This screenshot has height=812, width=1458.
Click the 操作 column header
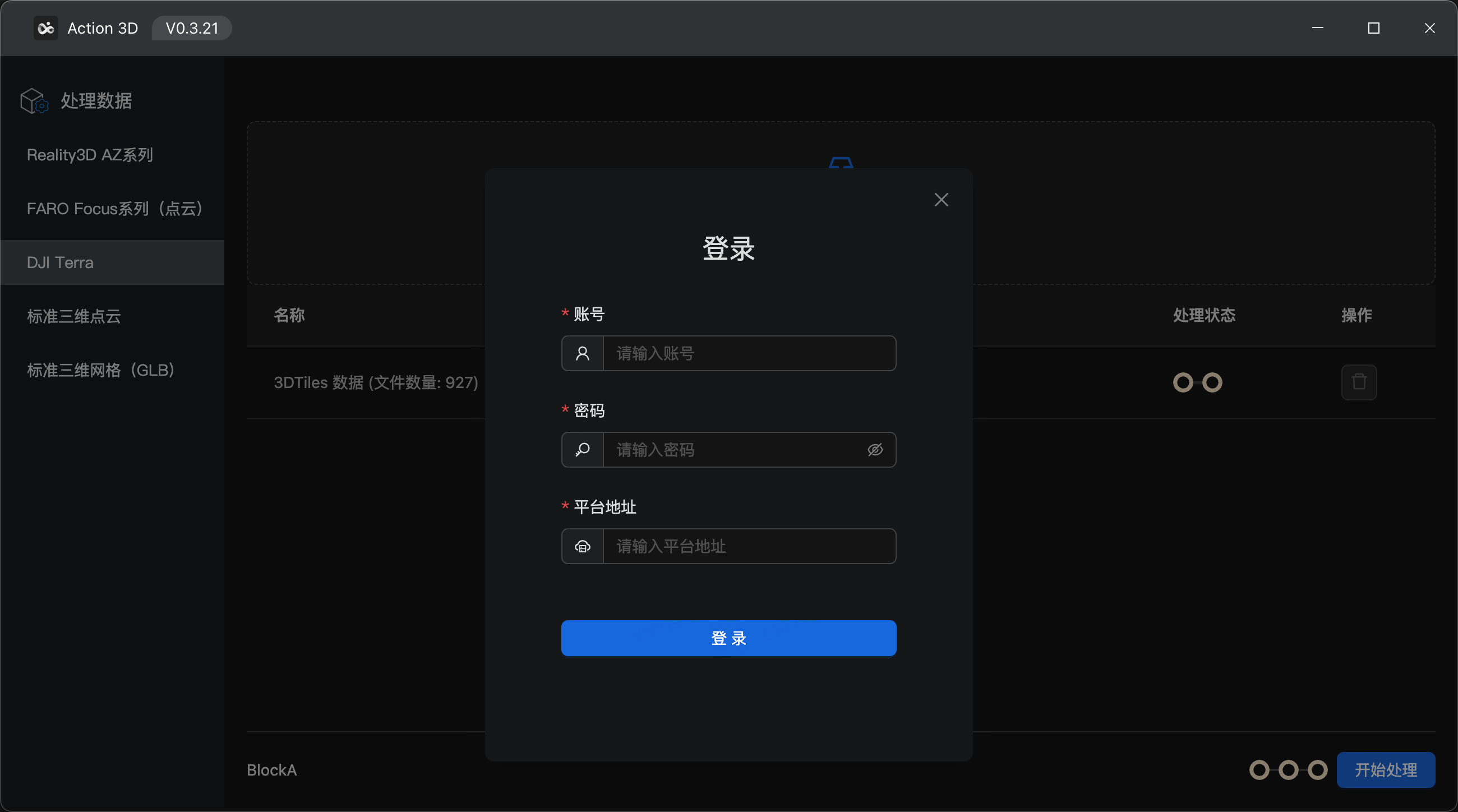1356,315
